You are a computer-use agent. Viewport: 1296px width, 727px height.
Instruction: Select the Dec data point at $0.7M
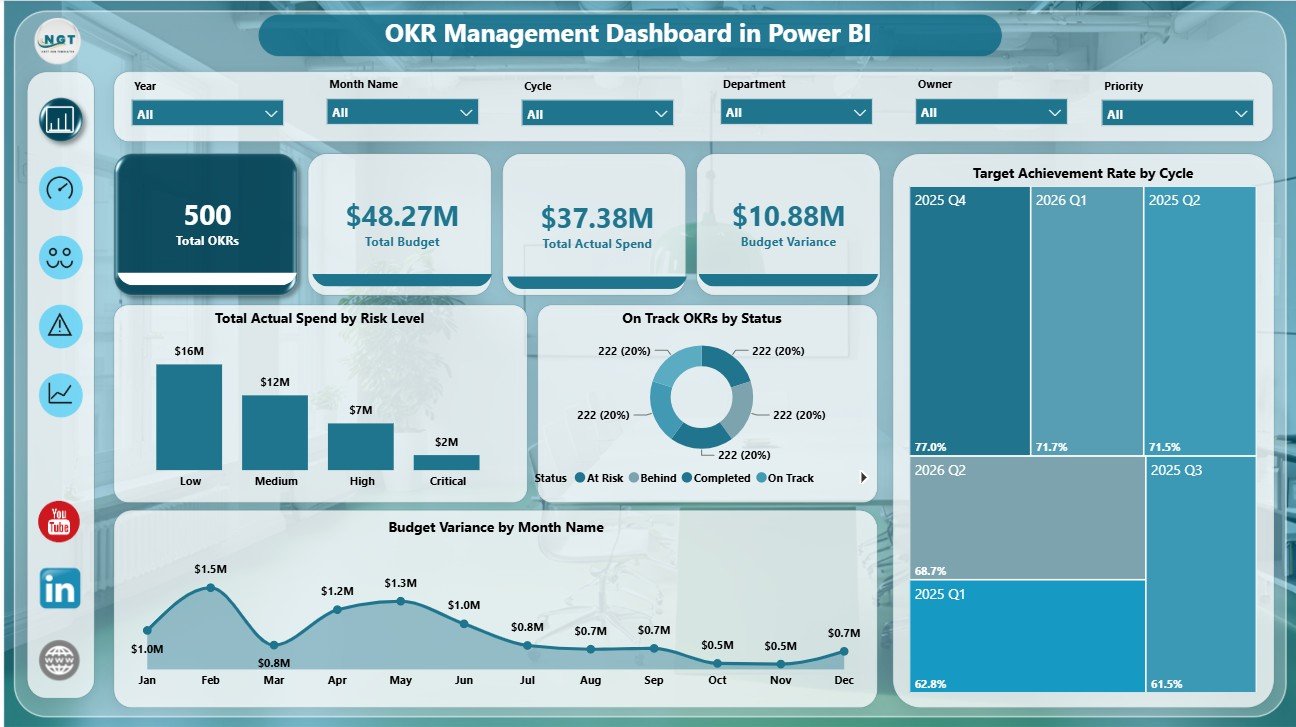point(843,651)
